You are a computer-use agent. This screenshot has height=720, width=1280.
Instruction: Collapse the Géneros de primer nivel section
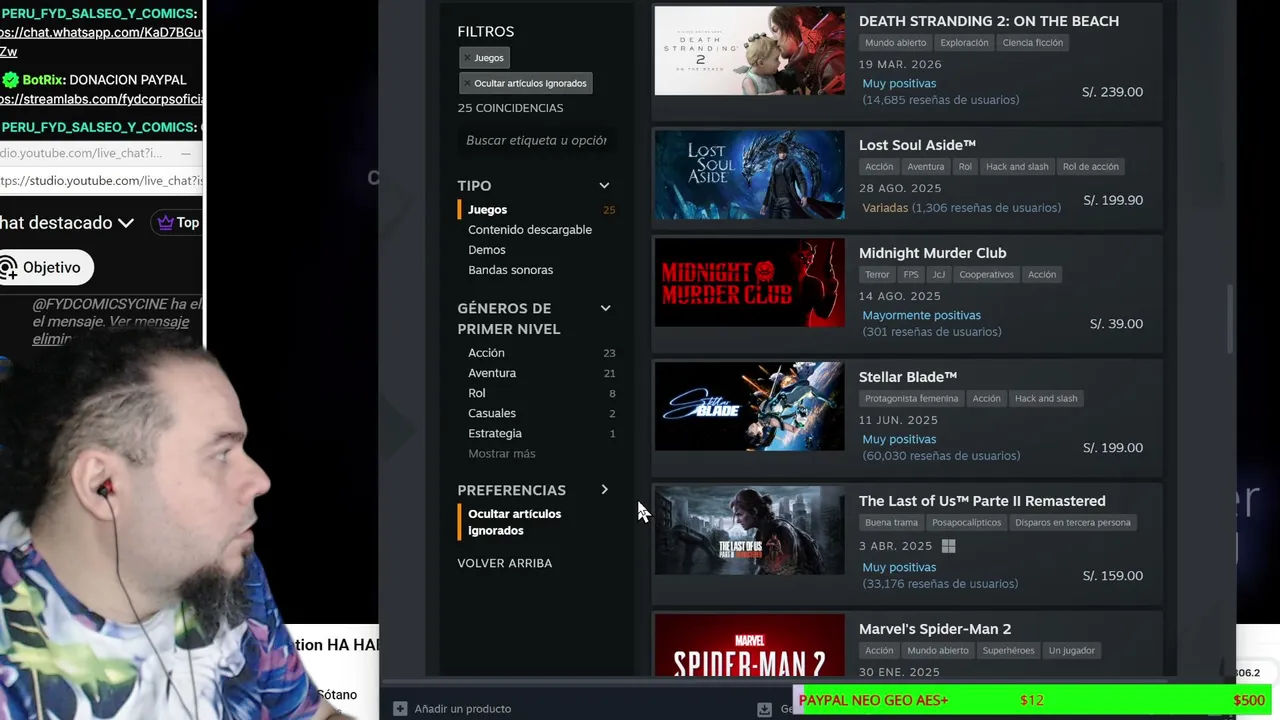605,308
